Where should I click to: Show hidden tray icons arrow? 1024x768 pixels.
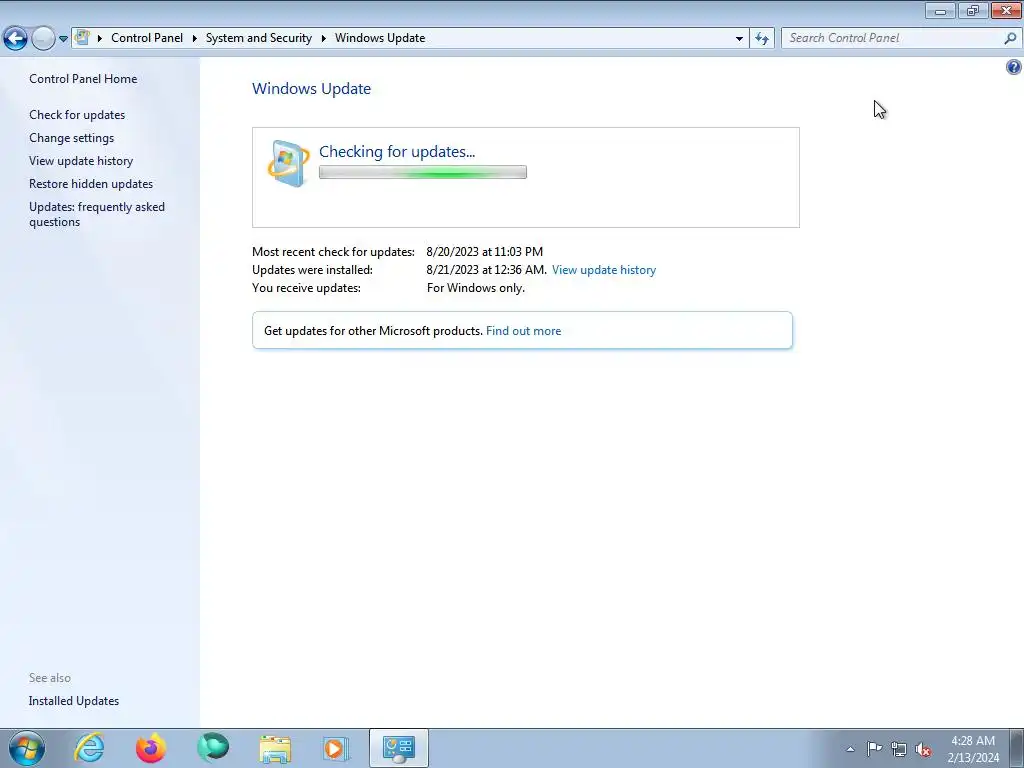[x=850, y=749]
